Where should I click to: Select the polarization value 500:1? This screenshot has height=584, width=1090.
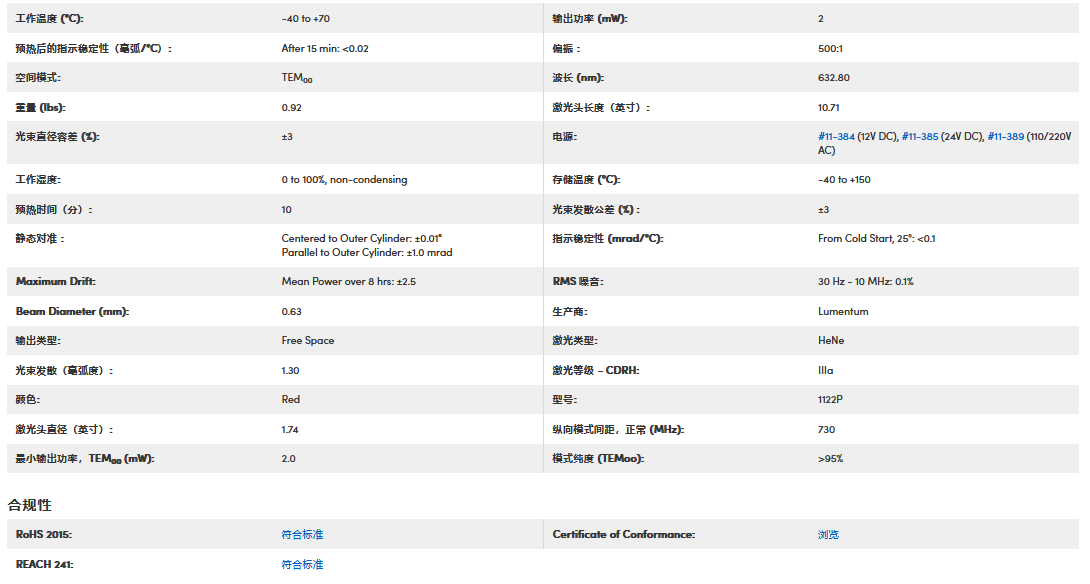coord(831,49)
